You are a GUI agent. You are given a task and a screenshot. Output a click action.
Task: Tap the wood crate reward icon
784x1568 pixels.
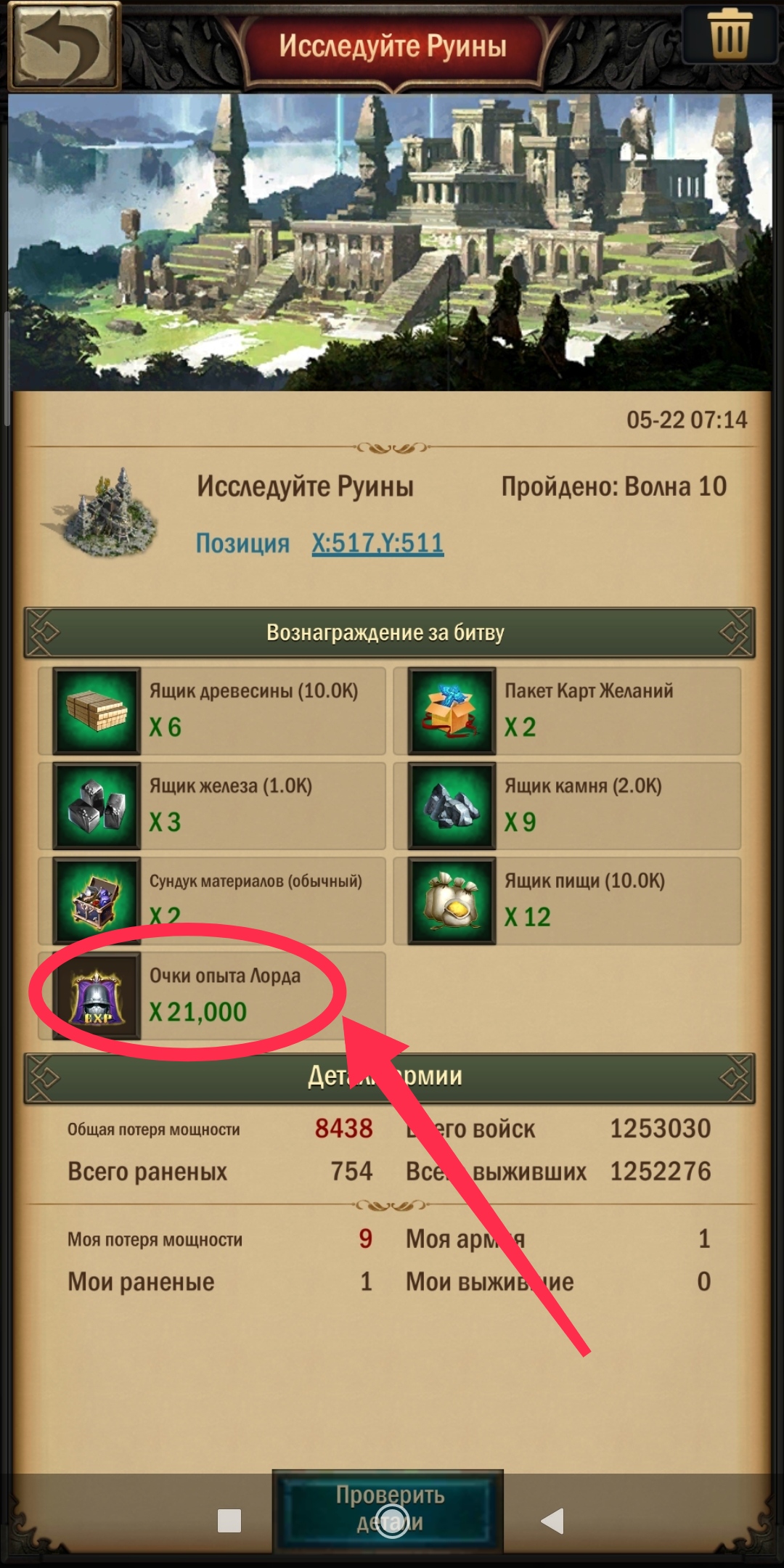(x=97, y=711)
